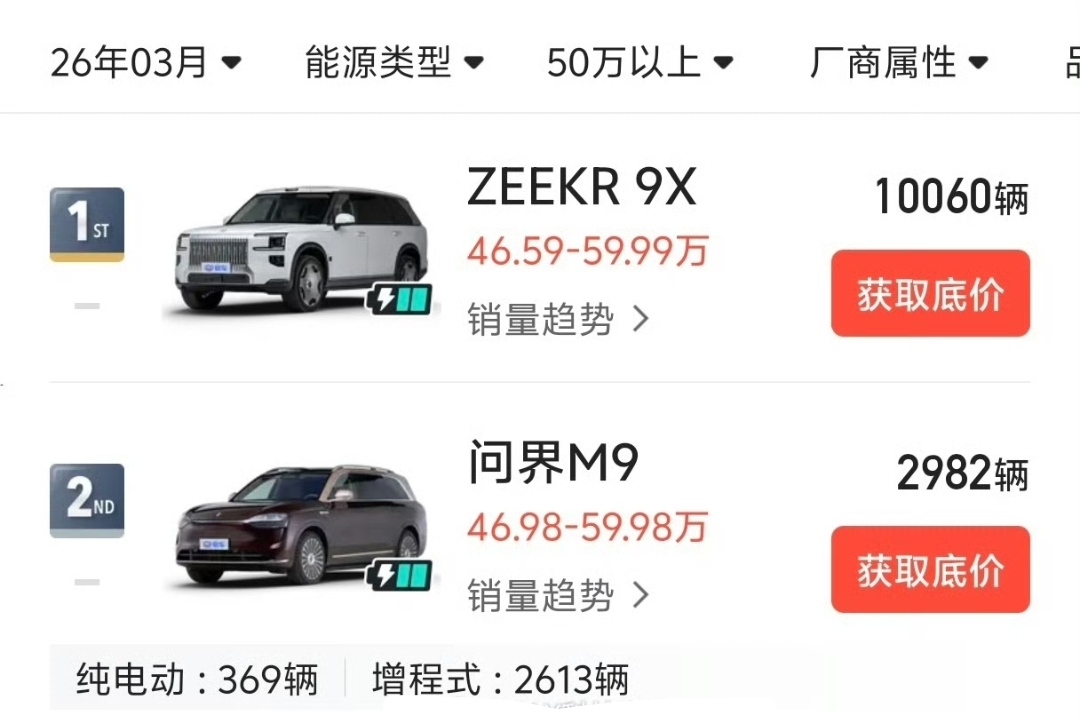This screenshot has width=1080, height=725.
Task: Select the 纯电动：369辆 breakdown item
Action: pos(197,680)
